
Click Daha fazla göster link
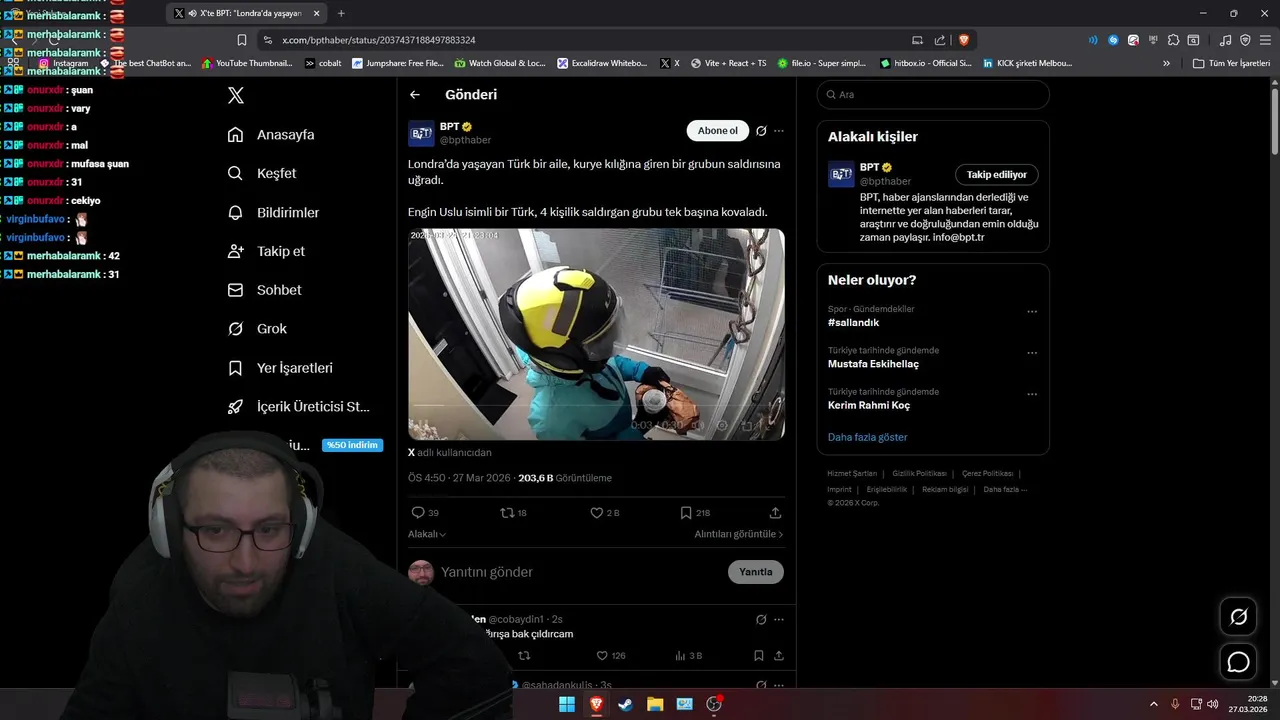[x=868, y=437]
